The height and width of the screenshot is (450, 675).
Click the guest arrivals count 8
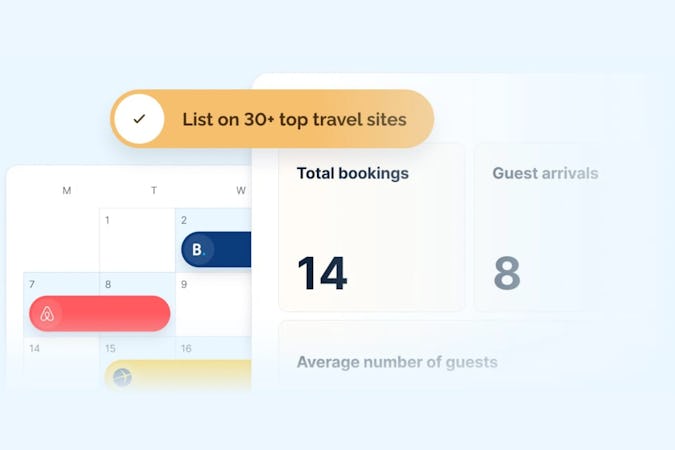[x=507, y=273]
